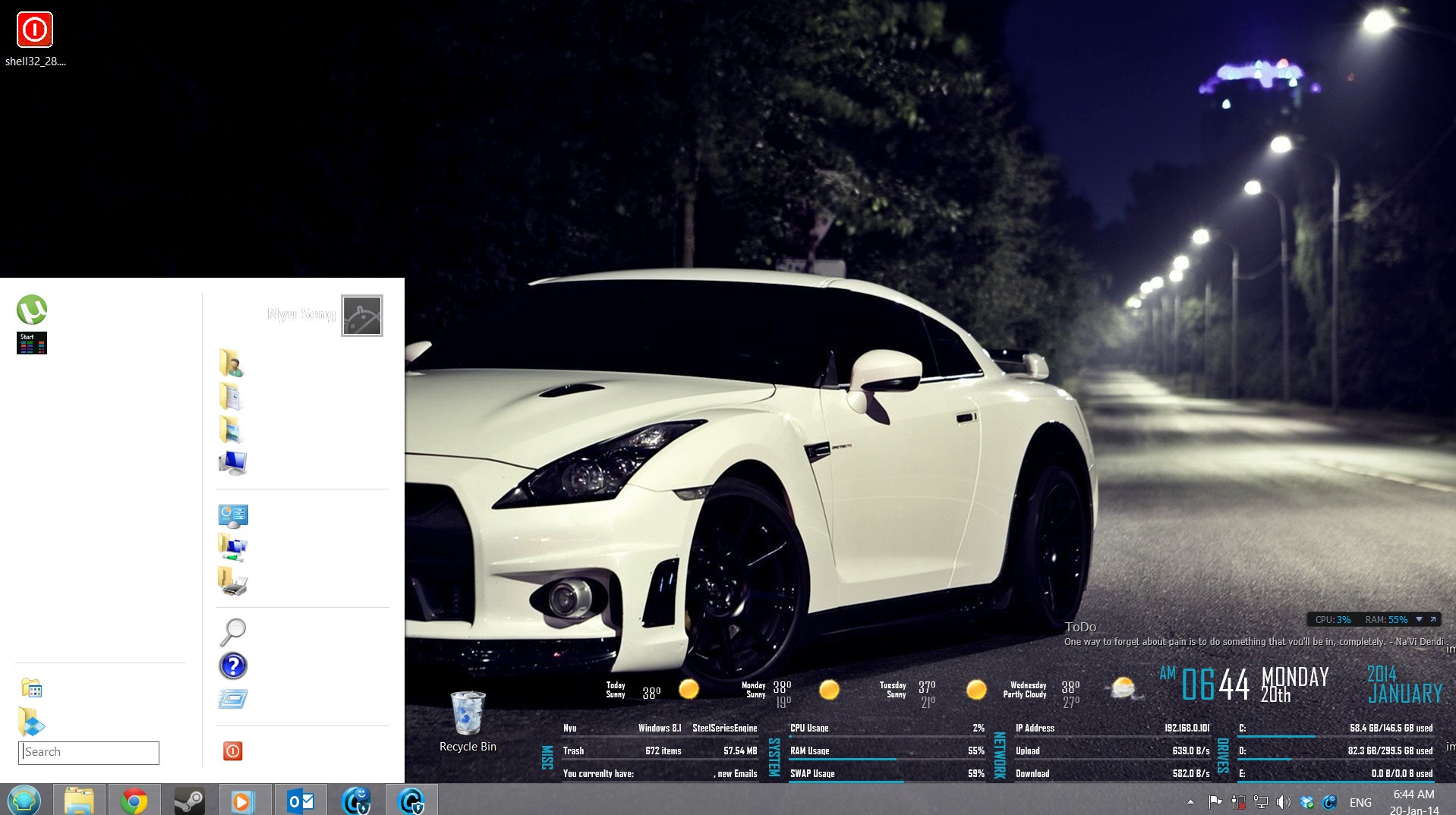
Task: Open the Start screen tile item in menu
Action: 32,343
